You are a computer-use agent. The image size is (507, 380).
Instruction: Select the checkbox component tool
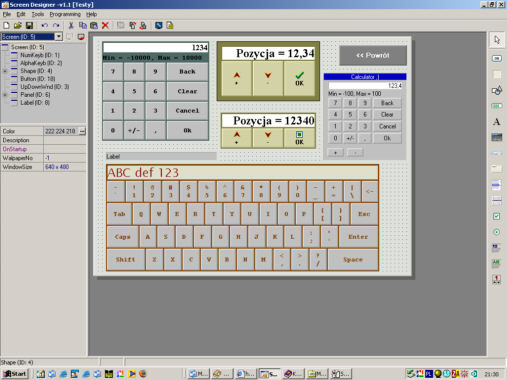coord(497,216)
